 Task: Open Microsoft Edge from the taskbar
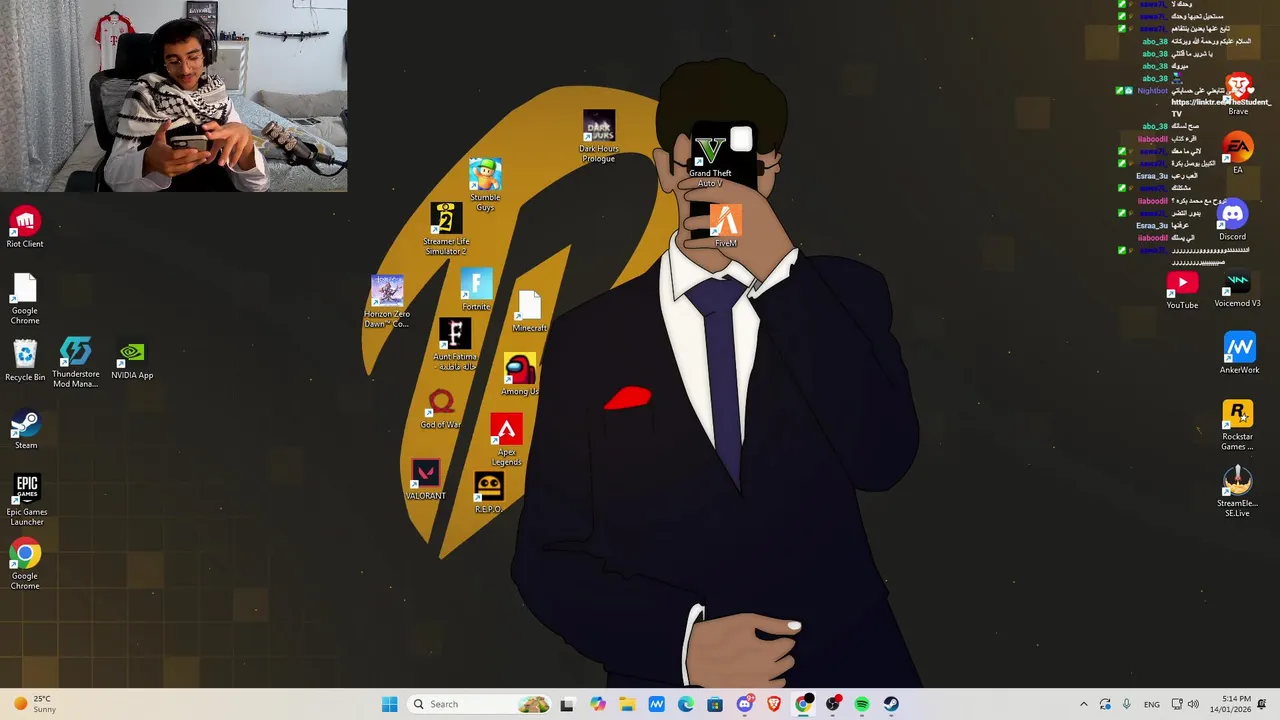pos(685,704)
